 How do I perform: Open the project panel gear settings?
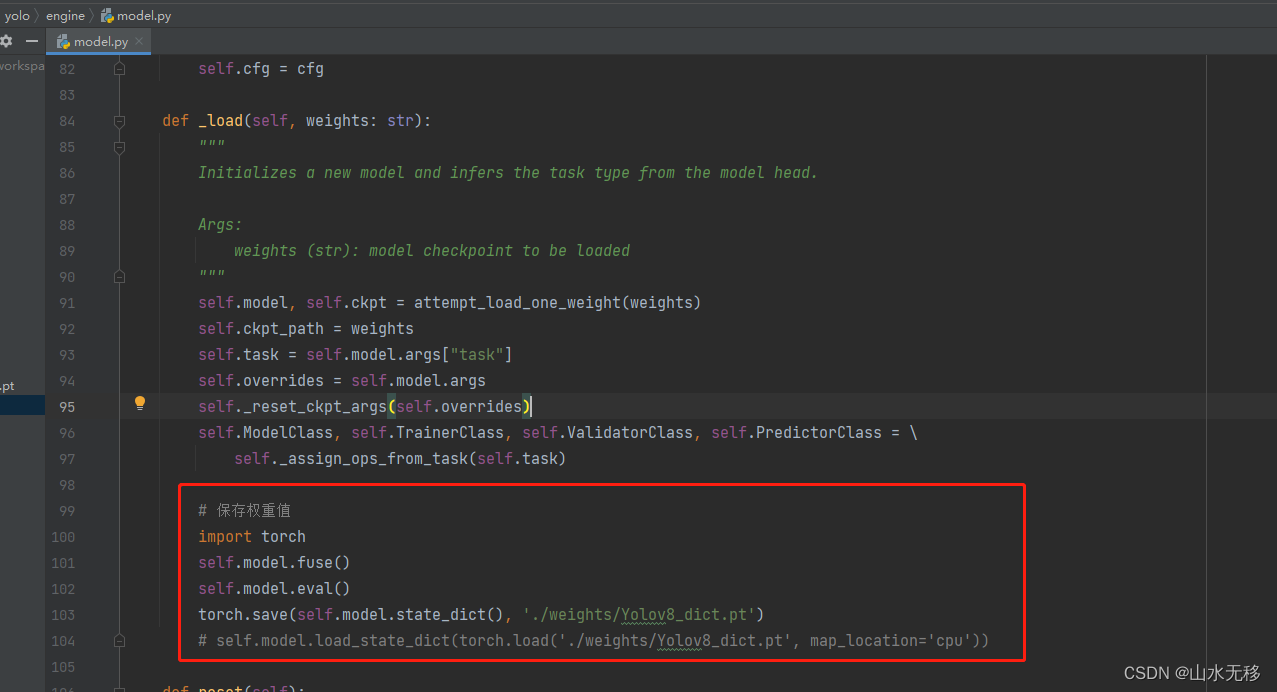pos(6,41)
